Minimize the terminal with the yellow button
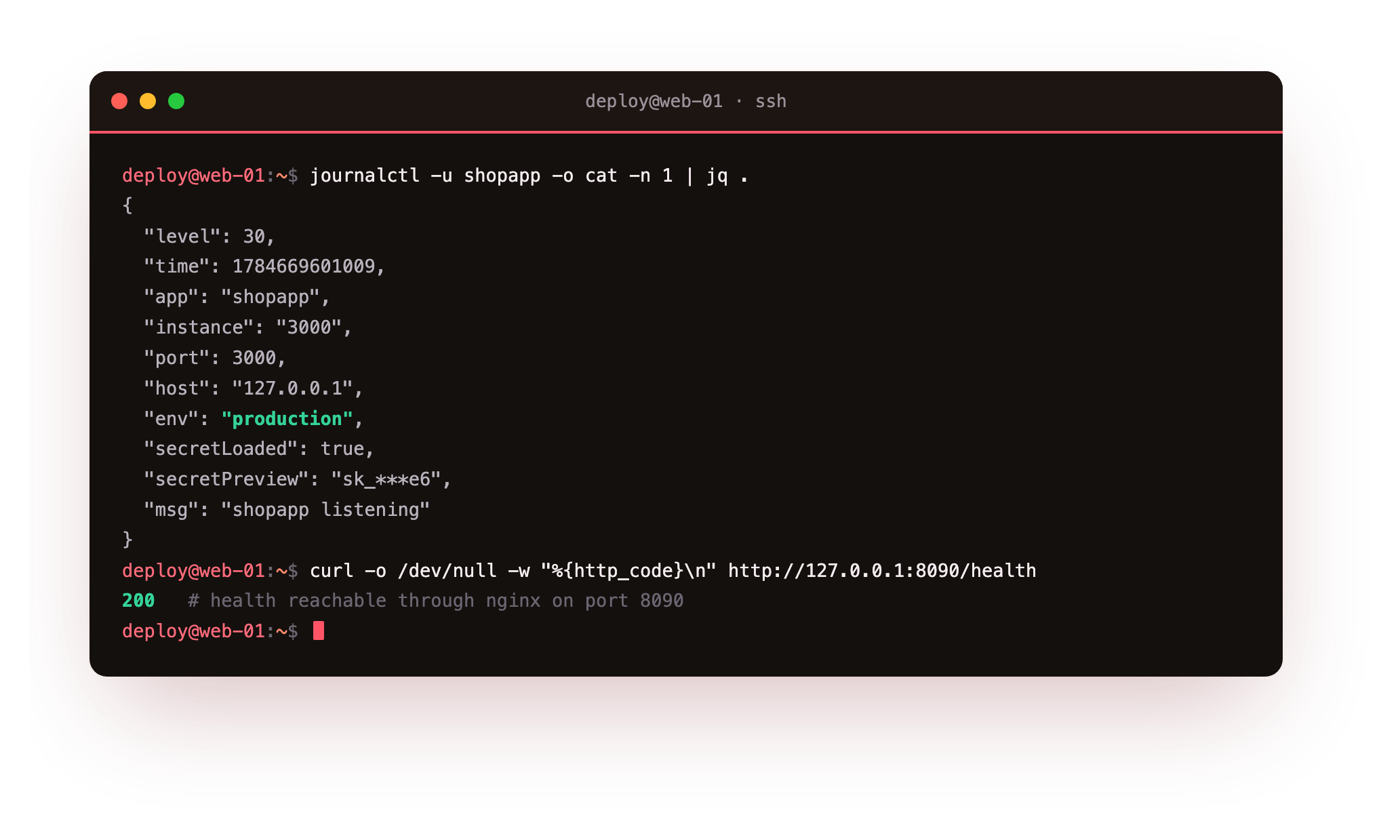 (x=148, y=101)
